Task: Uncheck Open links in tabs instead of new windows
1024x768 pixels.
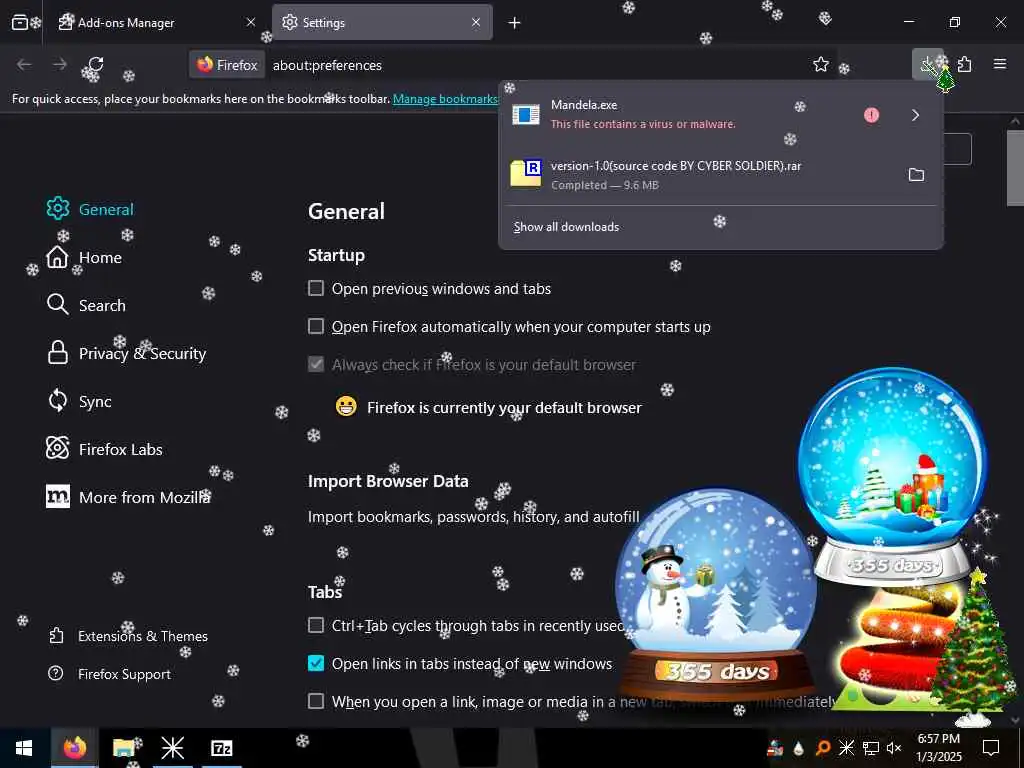Action: click(316, 663)
